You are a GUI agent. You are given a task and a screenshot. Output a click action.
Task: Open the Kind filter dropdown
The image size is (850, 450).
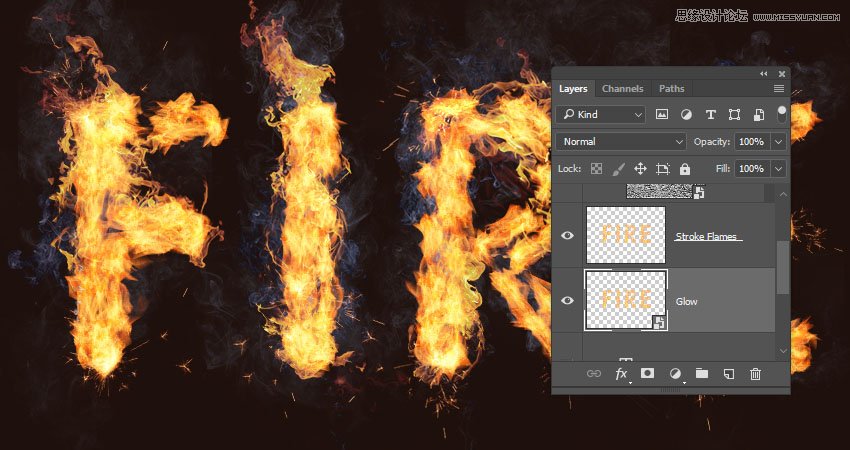click(x=601, y=115)
